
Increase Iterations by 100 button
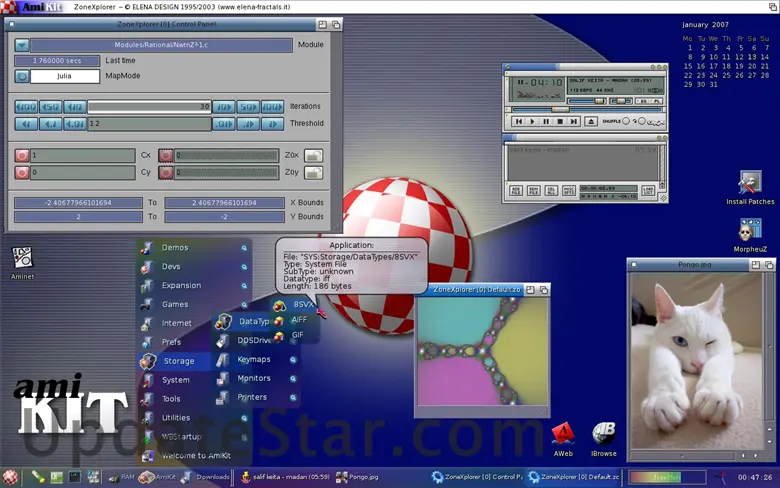pyautogui.click(x=272, y=107)
